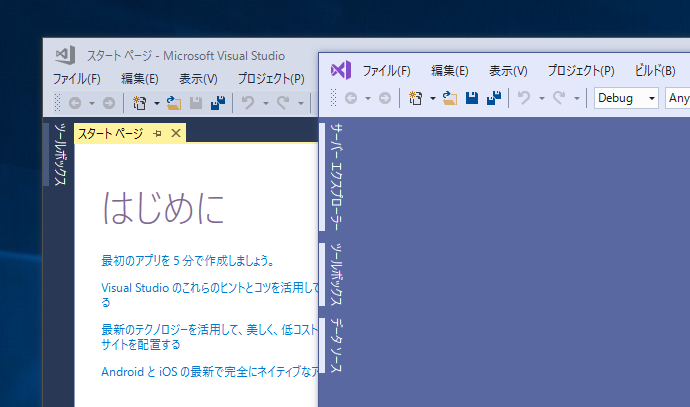Click Save icon in front window toolbar
Viewport: 690px width, 407px height.
click(472, 98)
